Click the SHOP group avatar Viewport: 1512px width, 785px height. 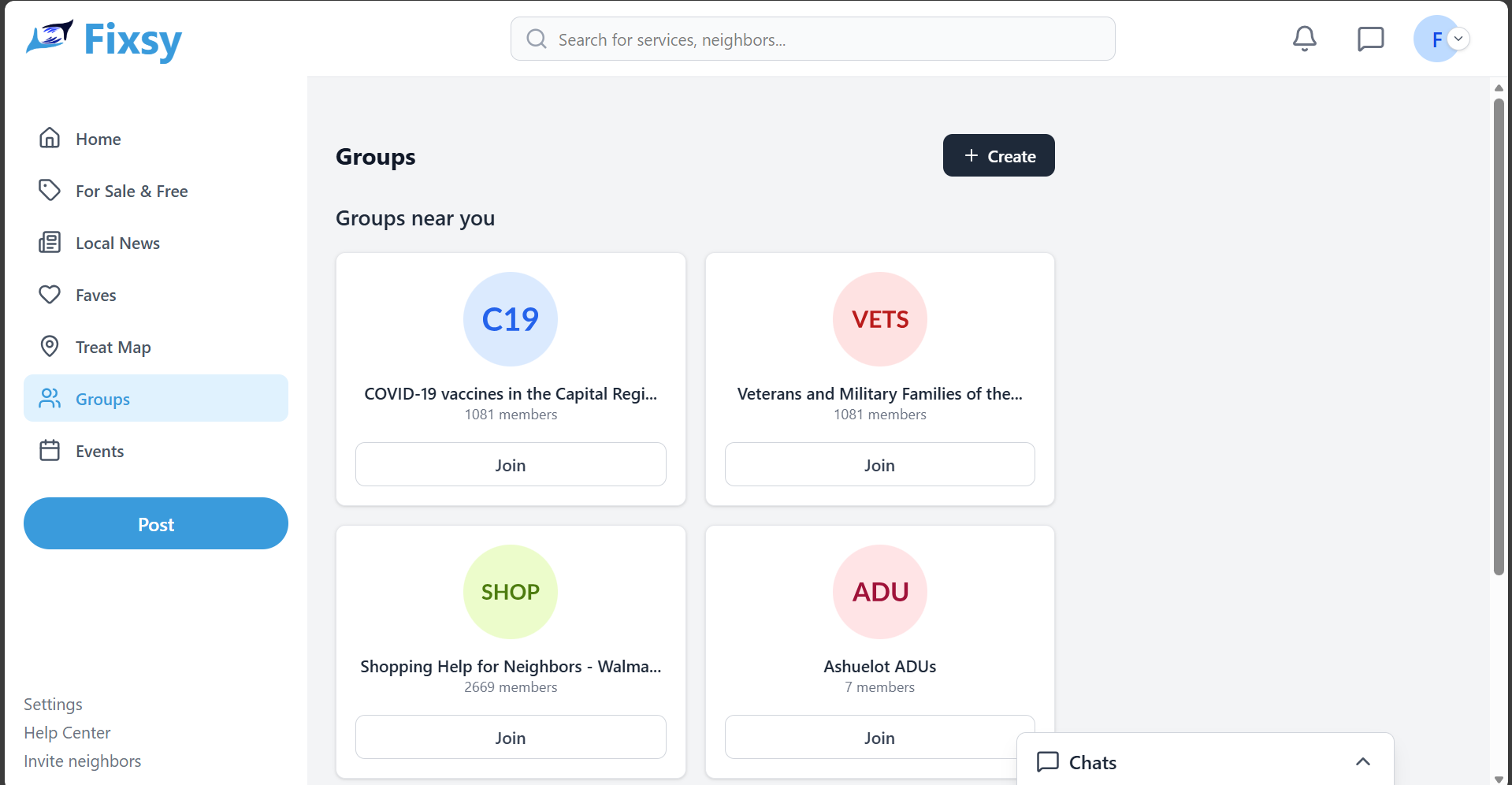click(511, 592)
